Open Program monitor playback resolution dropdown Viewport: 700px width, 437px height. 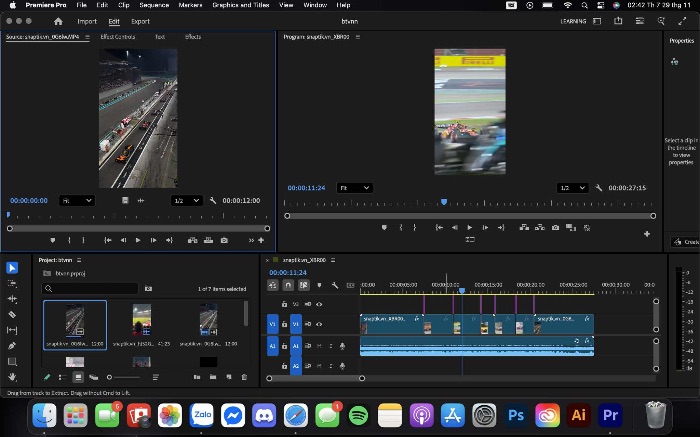coord(572,188)
